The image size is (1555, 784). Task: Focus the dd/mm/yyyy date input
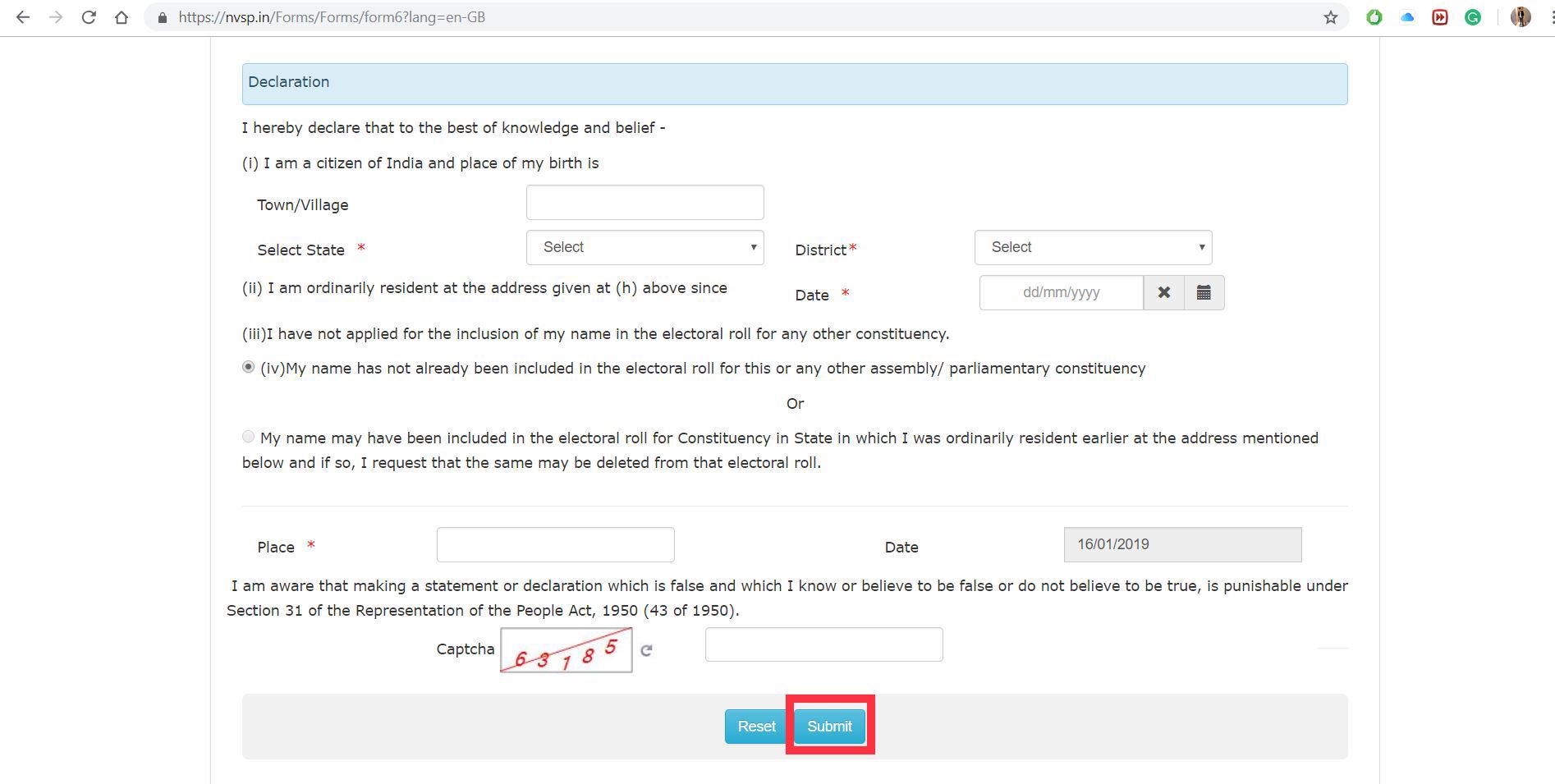coord(1062,292)
